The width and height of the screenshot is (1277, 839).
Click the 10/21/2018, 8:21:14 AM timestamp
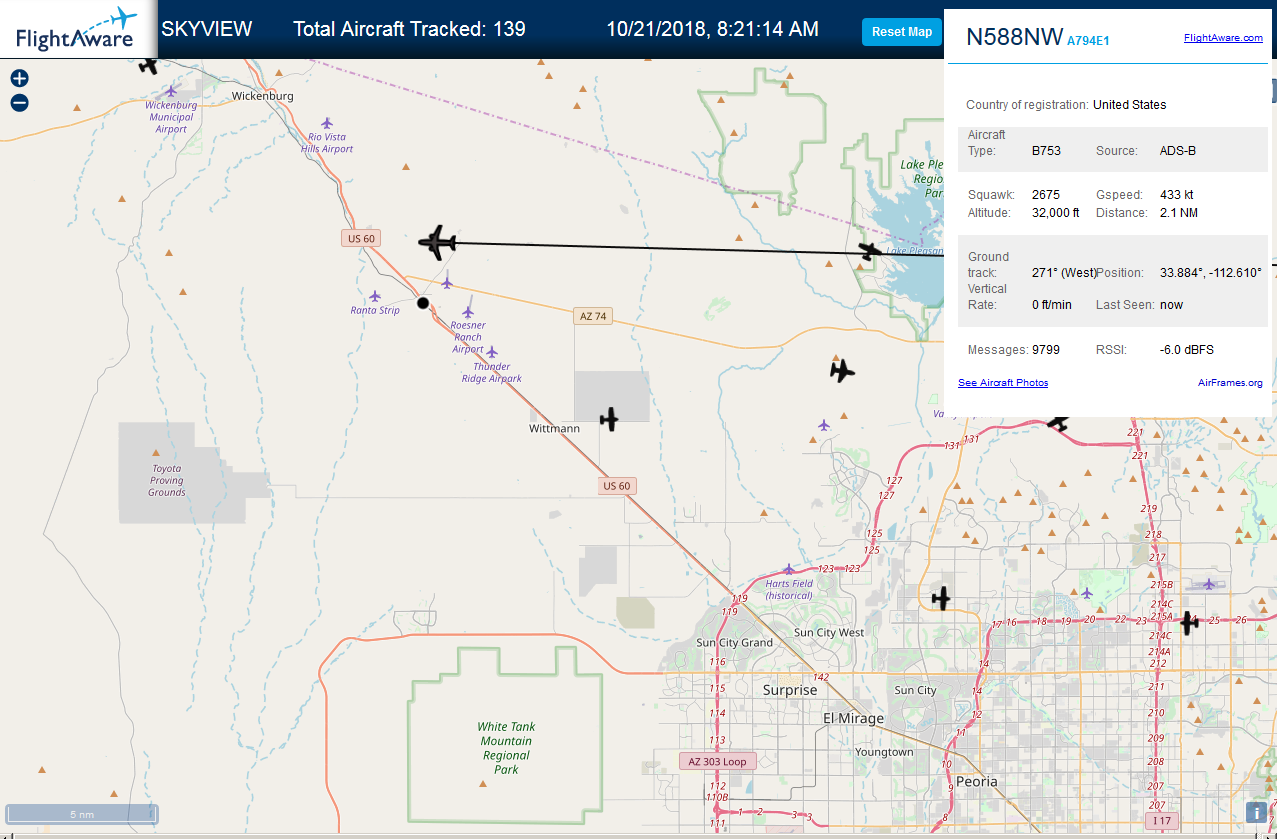[713, 29]
